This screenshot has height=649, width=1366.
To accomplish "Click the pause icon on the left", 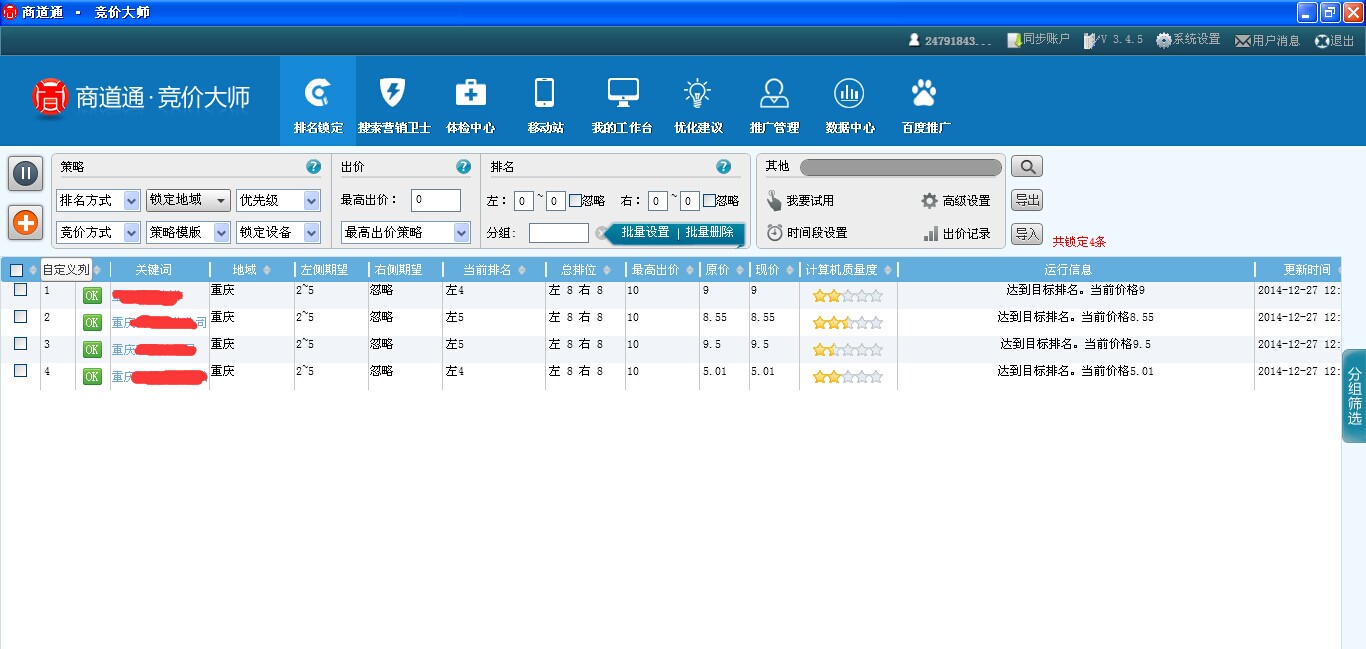I will coord(25,172).
